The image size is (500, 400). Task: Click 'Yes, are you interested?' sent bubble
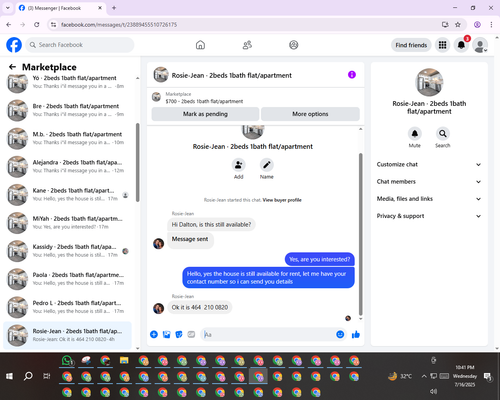pos(320,259)
